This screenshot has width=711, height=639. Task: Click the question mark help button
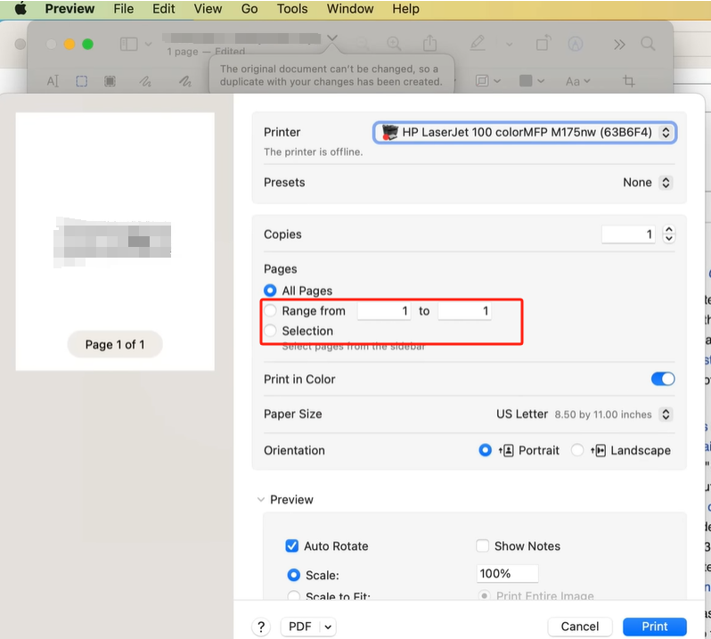click(x=262, y=626)
